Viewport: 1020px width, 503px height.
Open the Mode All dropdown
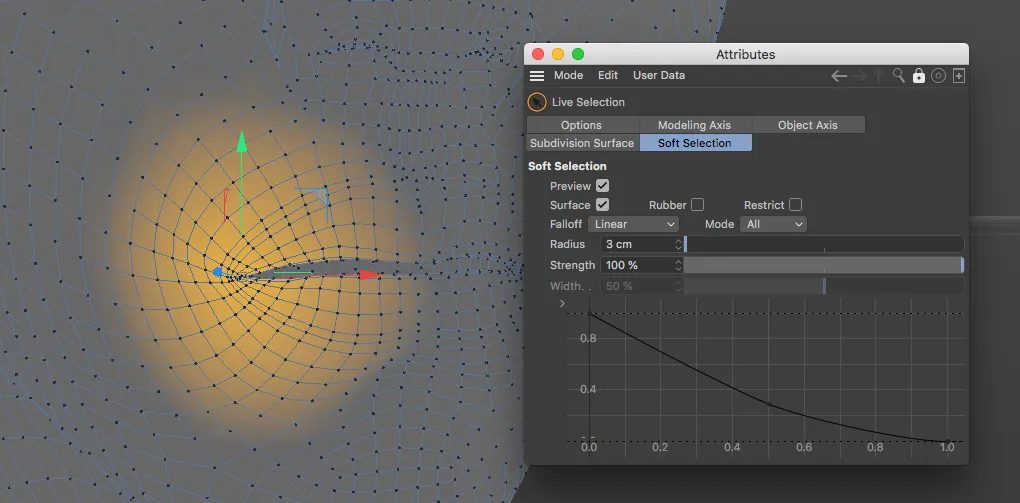(x=773, y=224)
